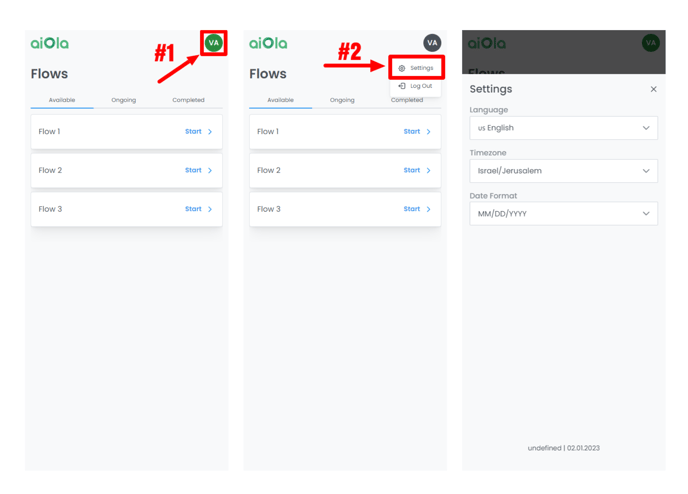Click chevron arrow beside Flow 3 in middle panel

[x=428, y=209]
